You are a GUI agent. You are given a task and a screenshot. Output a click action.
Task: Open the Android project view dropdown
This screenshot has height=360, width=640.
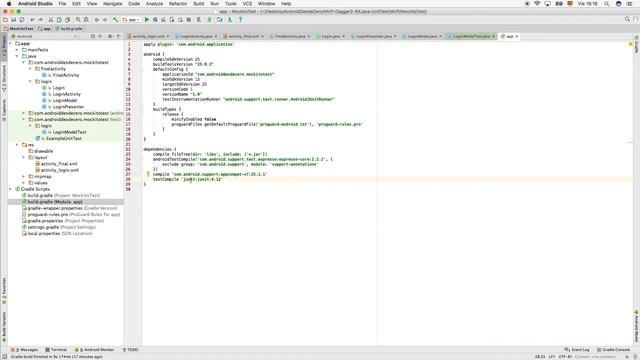(44, 36)
